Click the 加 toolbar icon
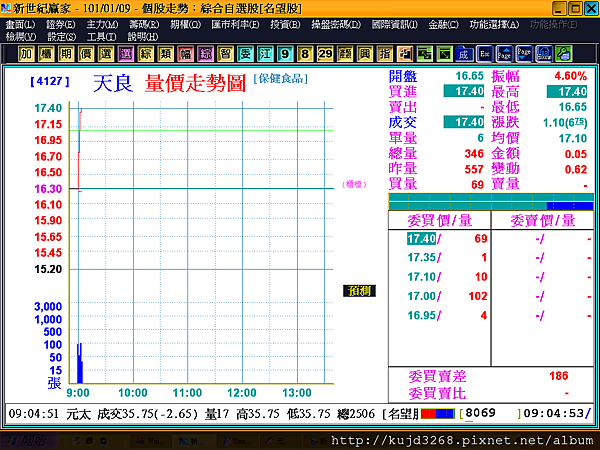The height and width of the screenshot is (450, 600). tap(26, 54)
